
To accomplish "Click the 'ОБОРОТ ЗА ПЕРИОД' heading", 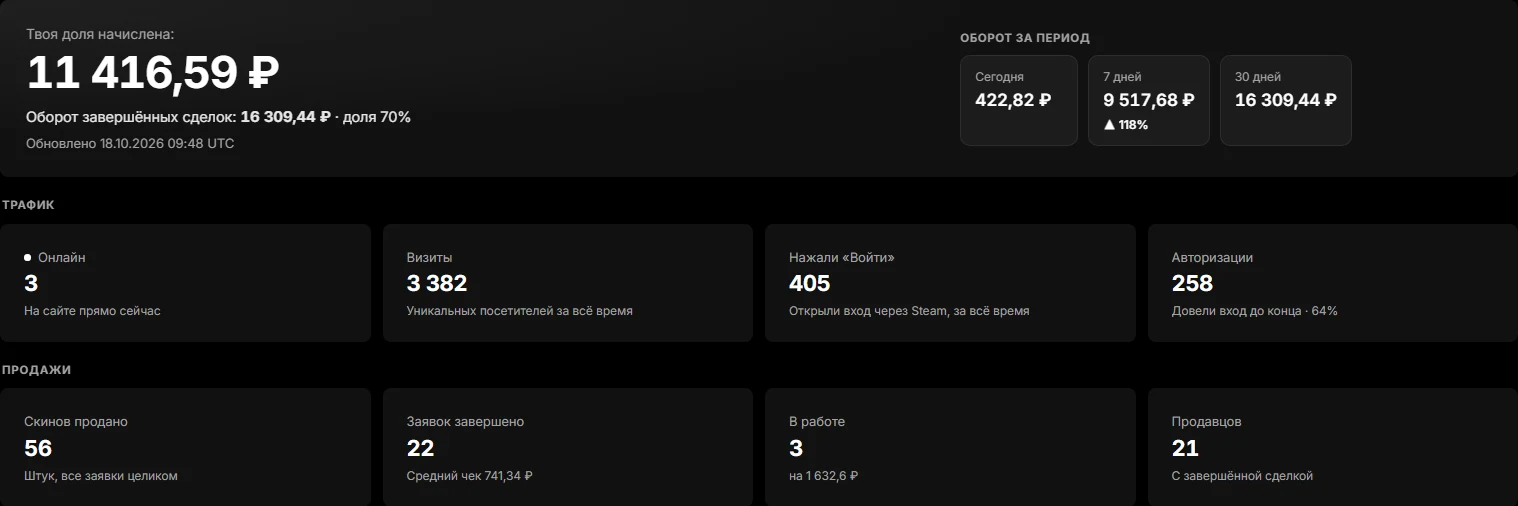I will click(1025, 38).
